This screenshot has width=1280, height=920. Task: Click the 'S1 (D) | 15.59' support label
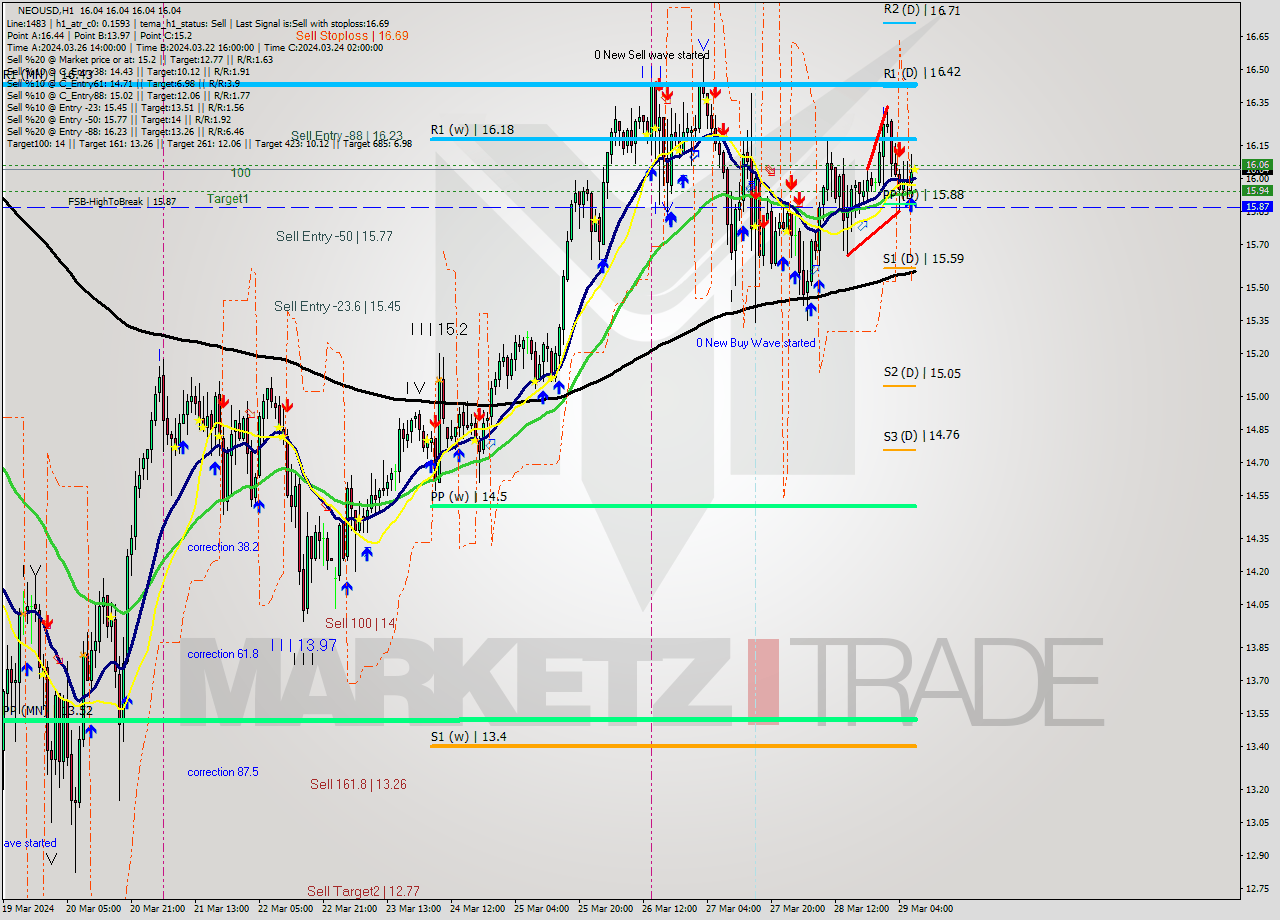[923, 259]
